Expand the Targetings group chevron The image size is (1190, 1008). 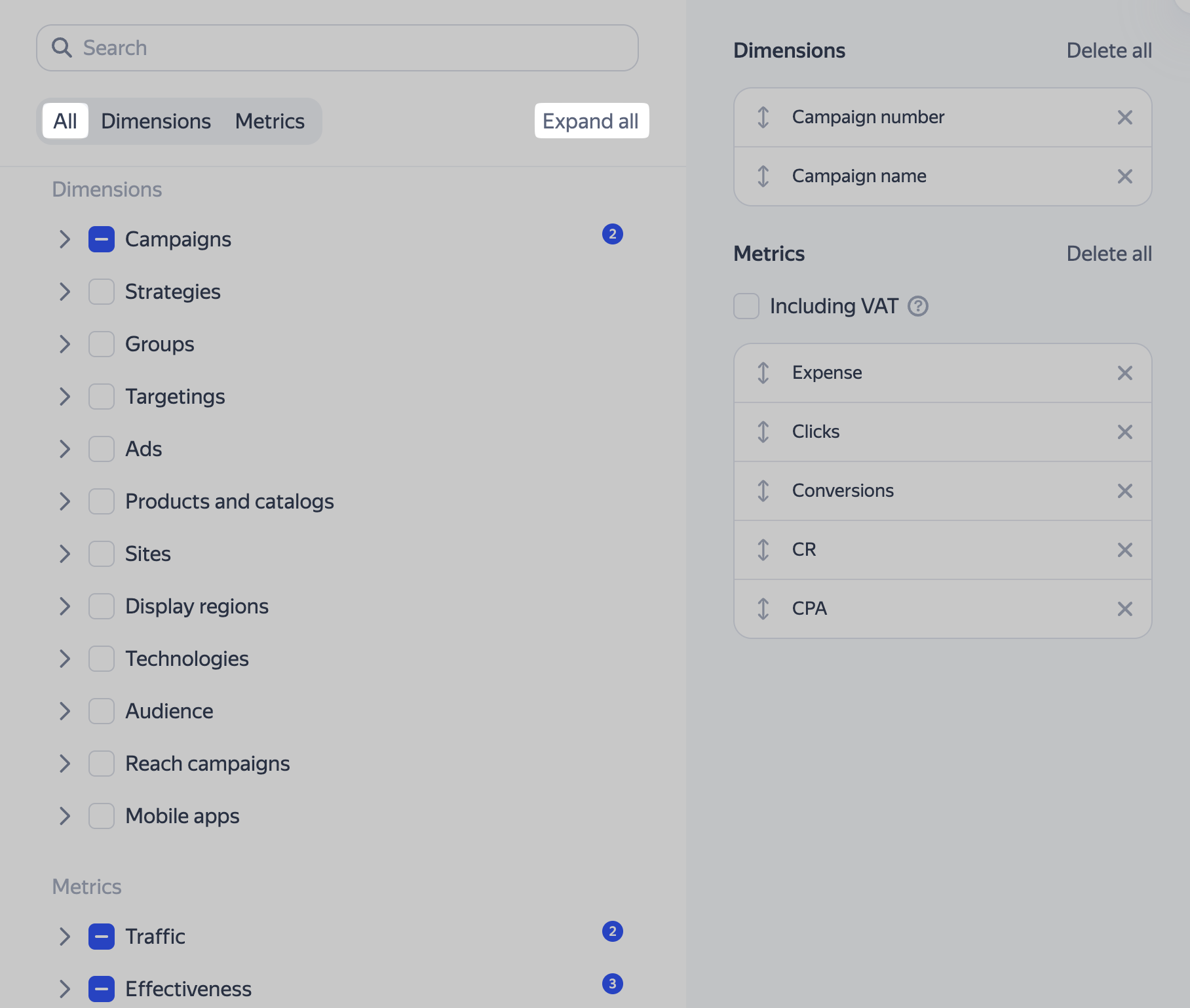click(64, 397)
